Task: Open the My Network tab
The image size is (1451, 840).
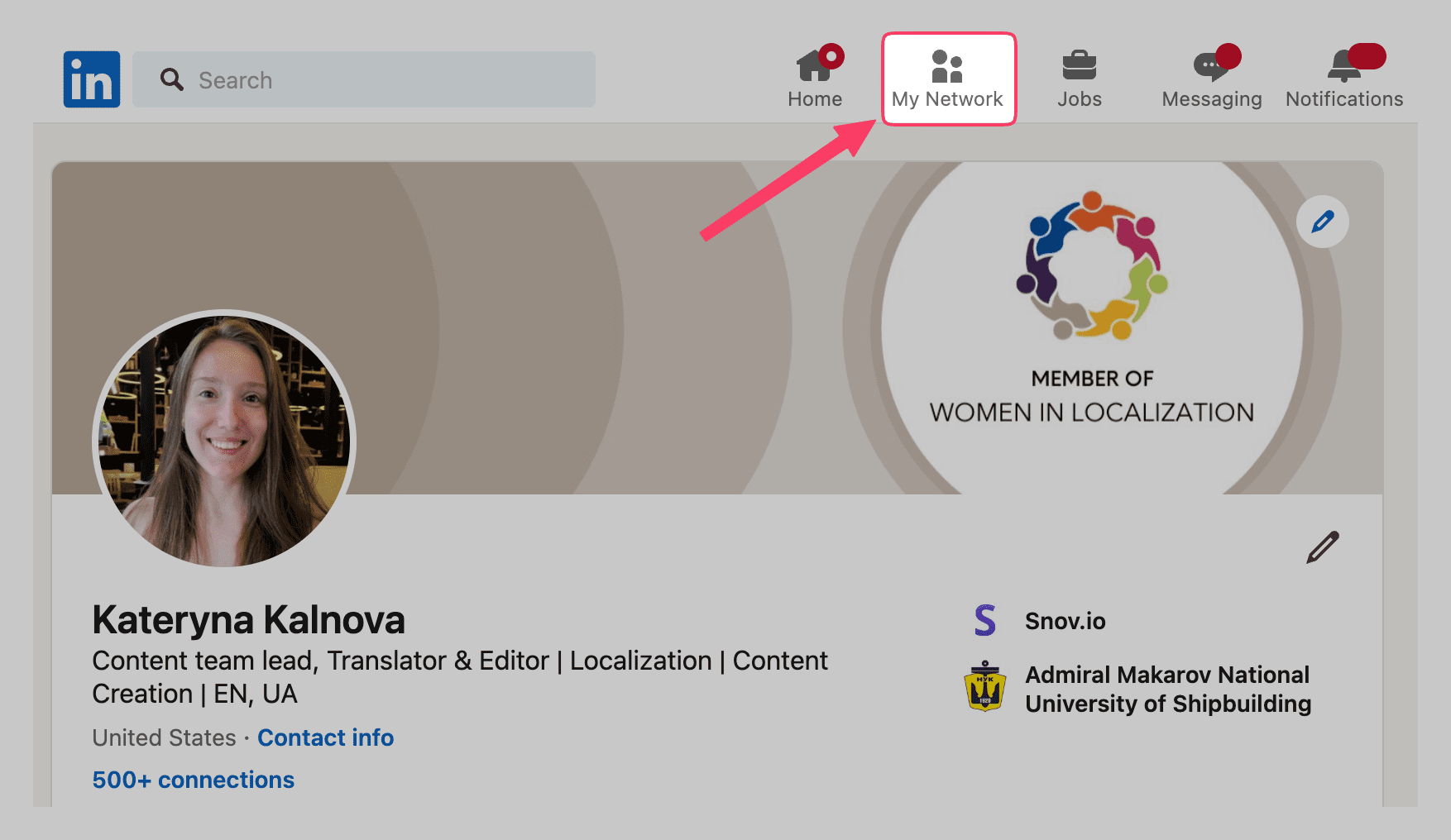Action: pyautogui.click(x=948, y=79)
